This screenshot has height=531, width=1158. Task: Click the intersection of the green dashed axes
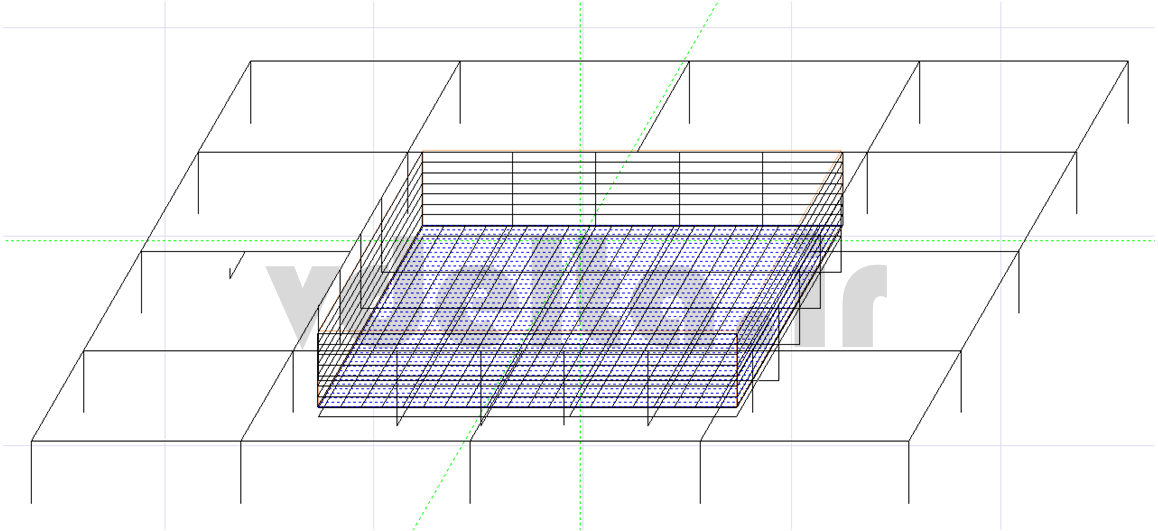(x=580, y=240)
